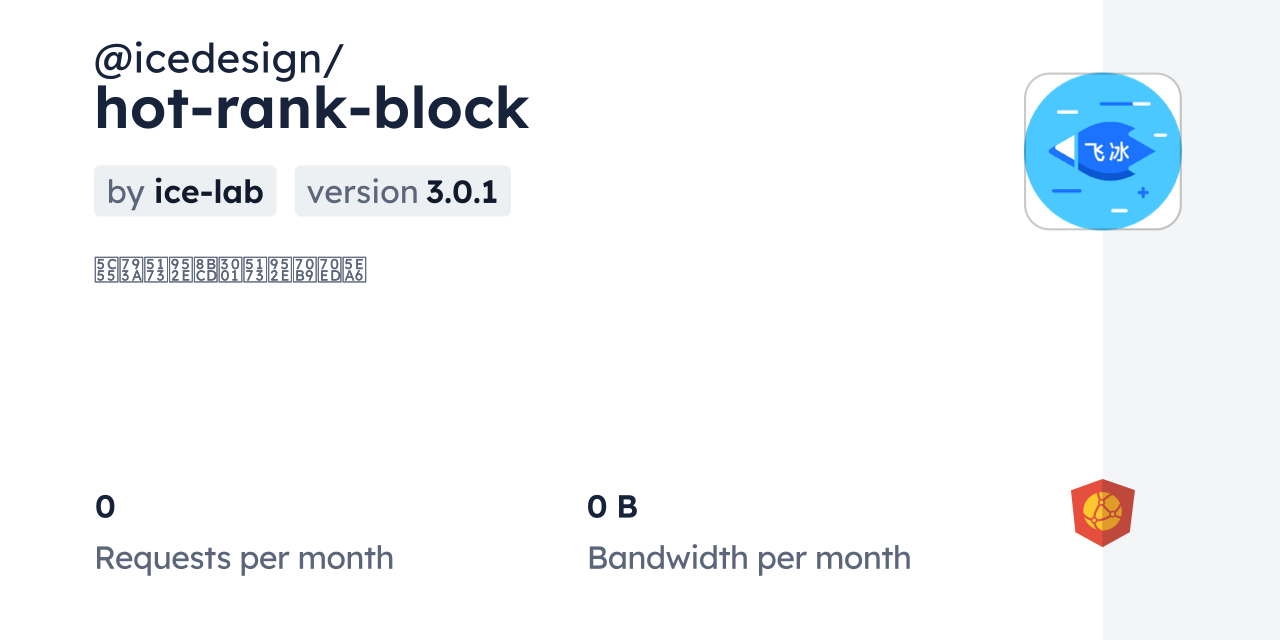Click the orange globe inside the jsDelivr shield
1280x640 pixels.
click(1102, 511)
